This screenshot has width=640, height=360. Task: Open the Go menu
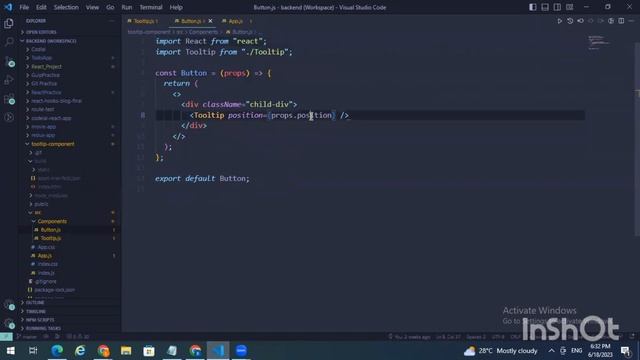point(110,7)
